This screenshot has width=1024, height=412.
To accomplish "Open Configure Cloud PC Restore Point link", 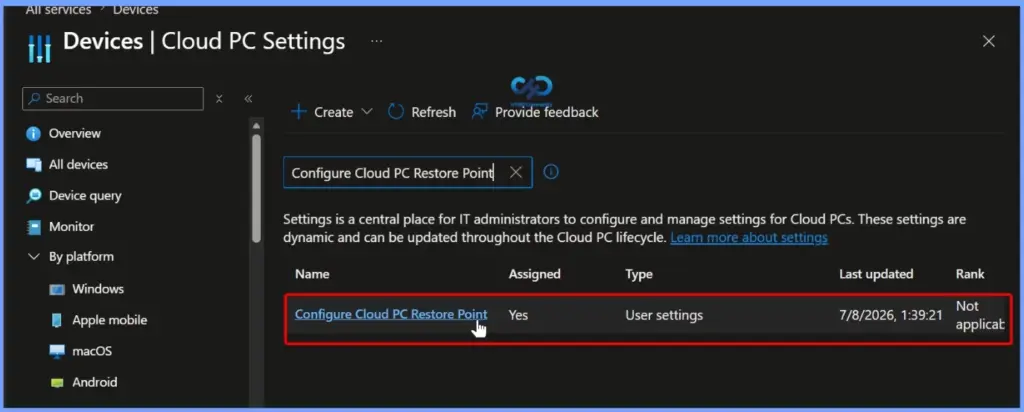I will click(x=391, y=315).
